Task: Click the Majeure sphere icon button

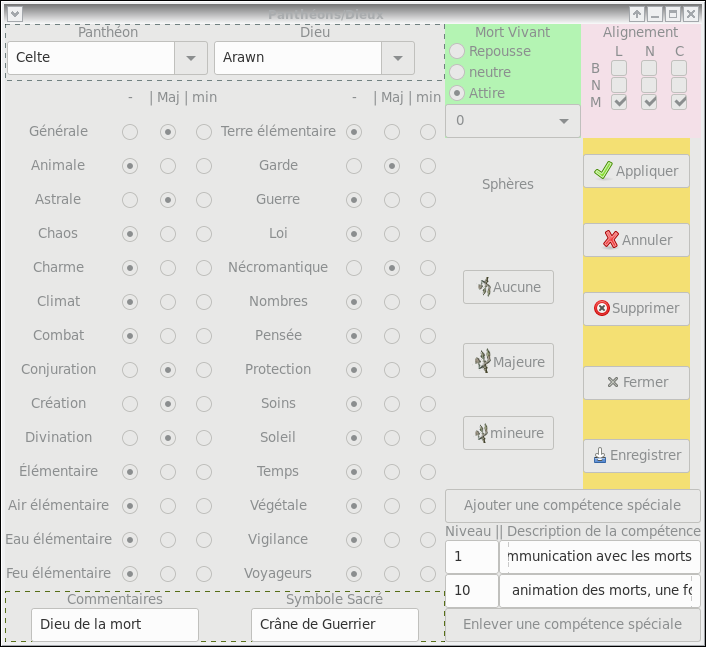Action: point(483,361)
